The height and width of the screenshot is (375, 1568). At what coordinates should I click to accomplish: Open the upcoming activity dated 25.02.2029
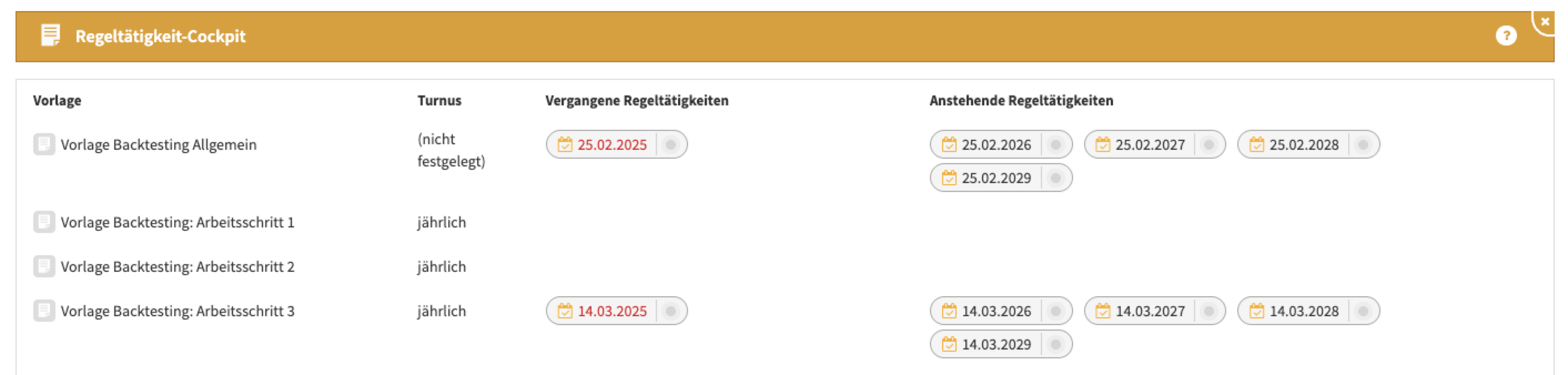click(x=996, y=179)
